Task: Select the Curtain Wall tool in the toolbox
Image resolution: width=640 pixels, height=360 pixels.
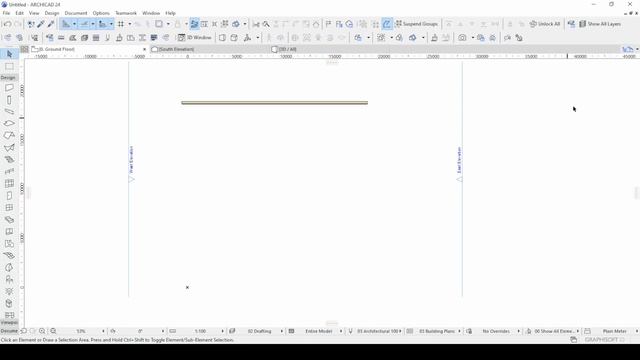Action: [x=9, y=184]
